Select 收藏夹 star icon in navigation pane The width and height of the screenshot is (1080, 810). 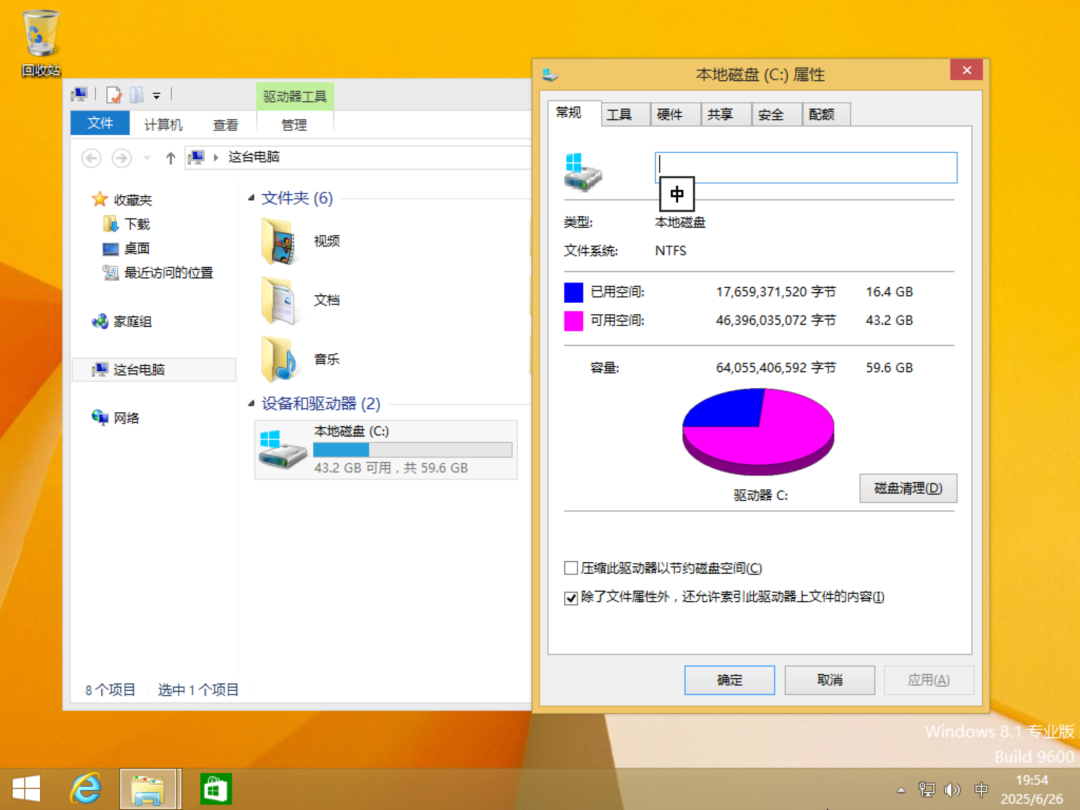[x=100, y=200]
